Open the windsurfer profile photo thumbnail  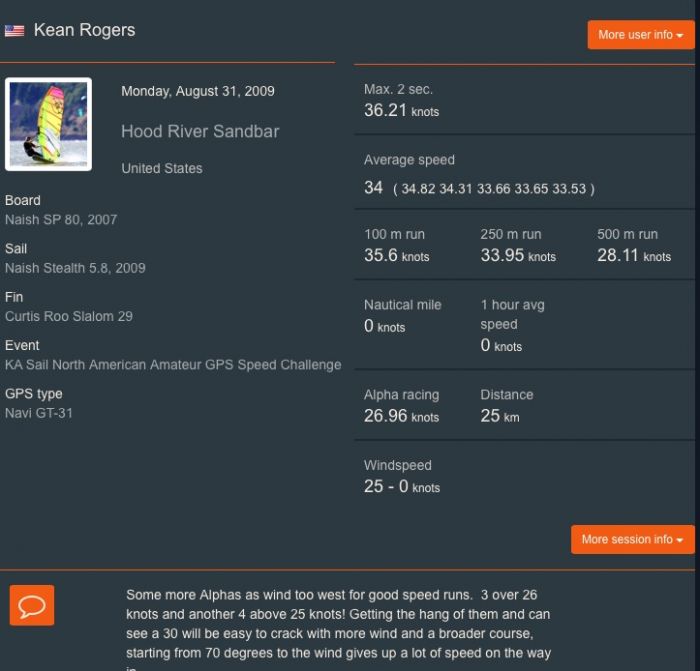point(48,124)
